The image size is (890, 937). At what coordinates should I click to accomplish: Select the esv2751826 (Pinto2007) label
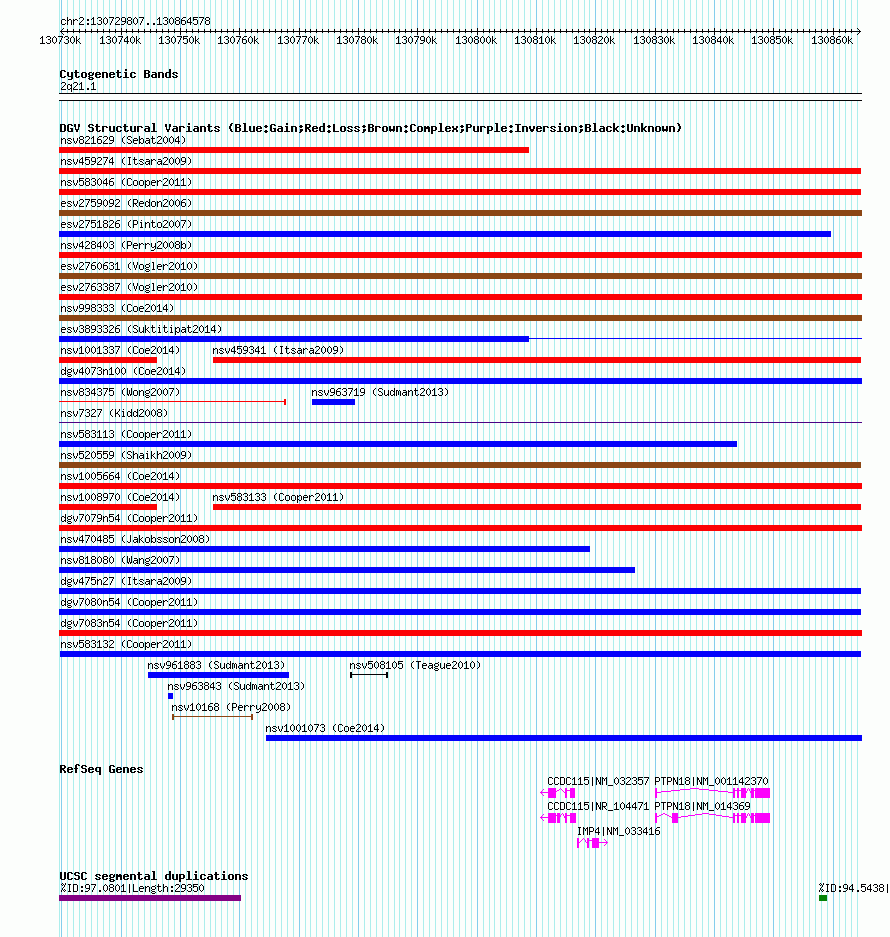[126, 224]
